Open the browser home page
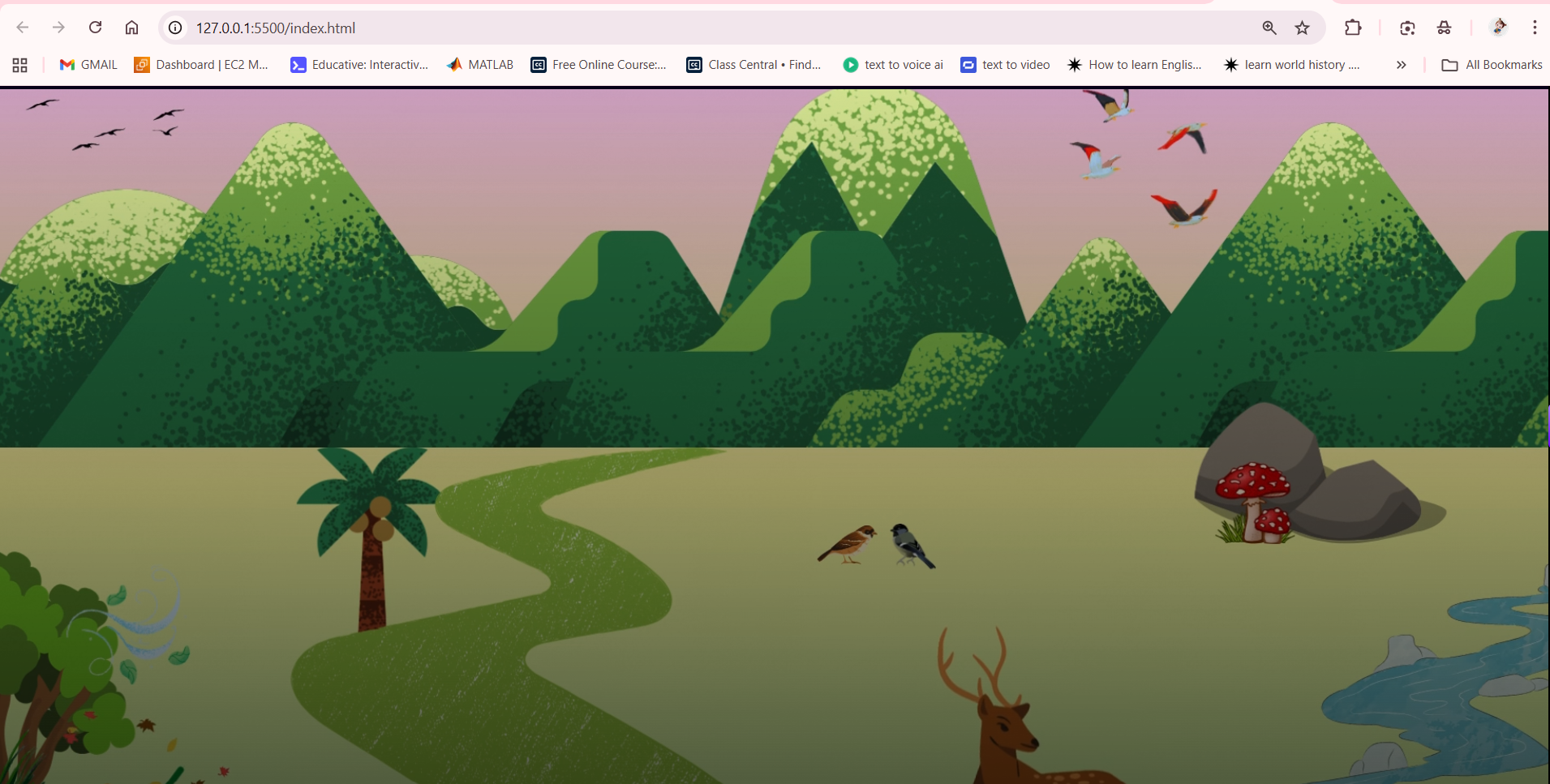Image resolution: width=1550 pixels, height=784 pixels. [x=131, y=28]
